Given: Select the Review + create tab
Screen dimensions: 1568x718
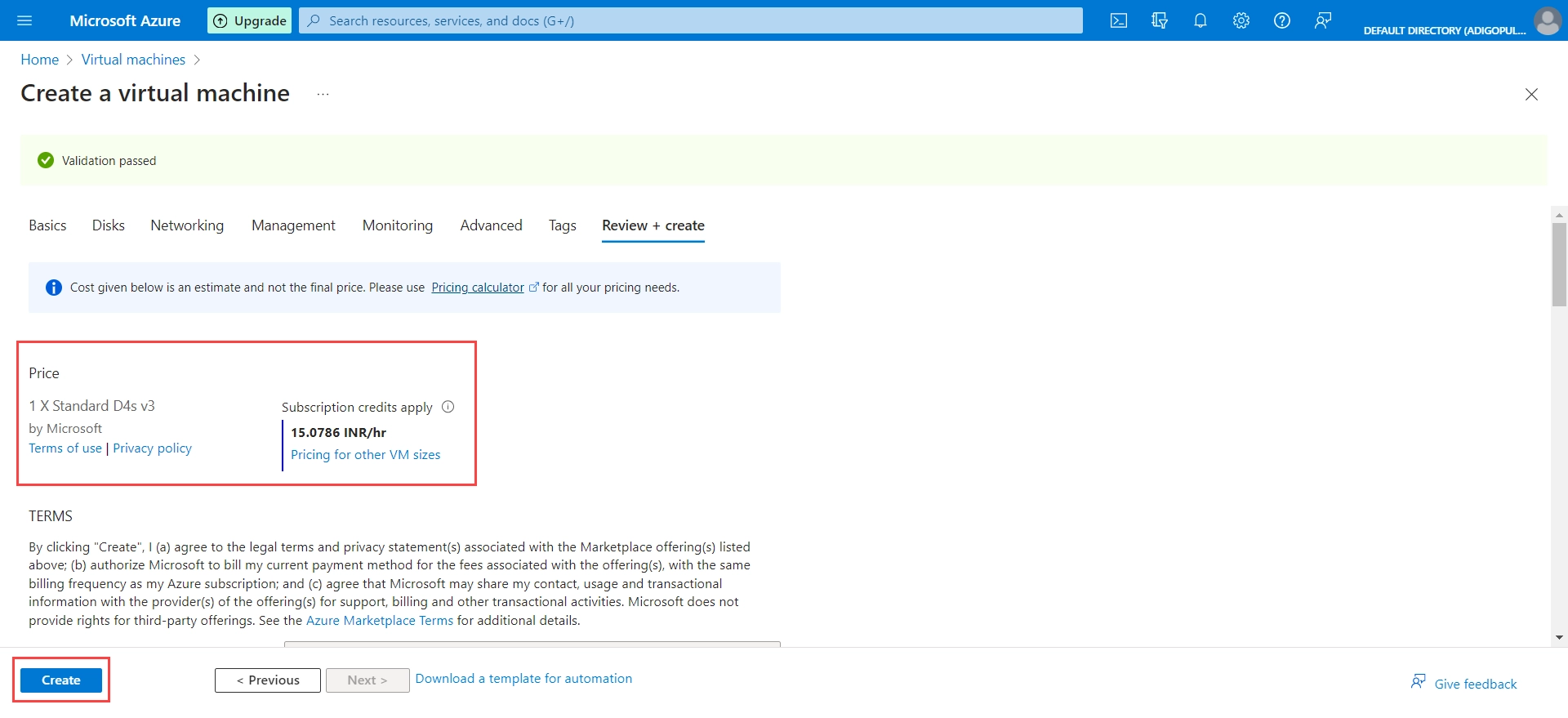Looking at the screenshot, I should [653, 225].
